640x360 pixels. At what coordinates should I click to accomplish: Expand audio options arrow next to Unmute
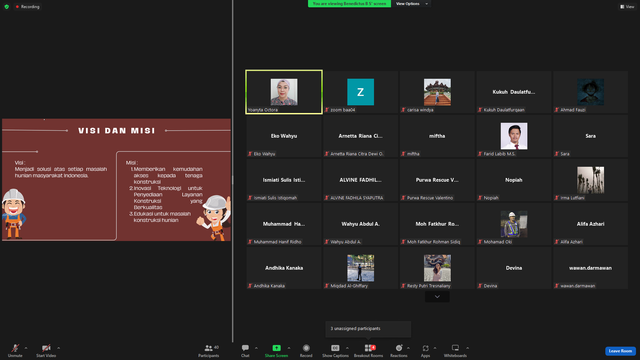click(x=26, y=348)
